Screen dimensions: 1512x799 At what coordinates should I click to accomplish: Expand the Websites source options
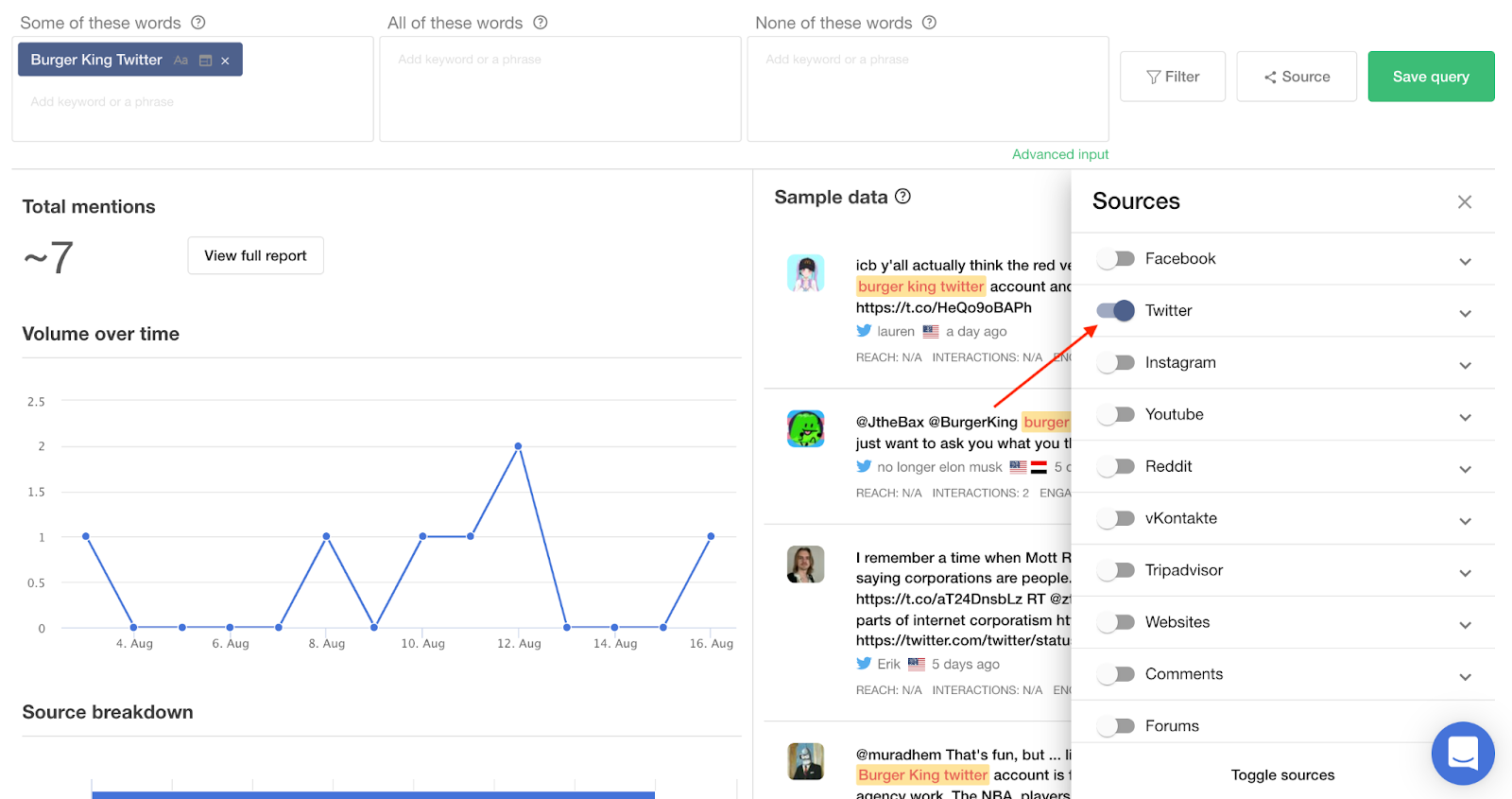coord(1465,626)
